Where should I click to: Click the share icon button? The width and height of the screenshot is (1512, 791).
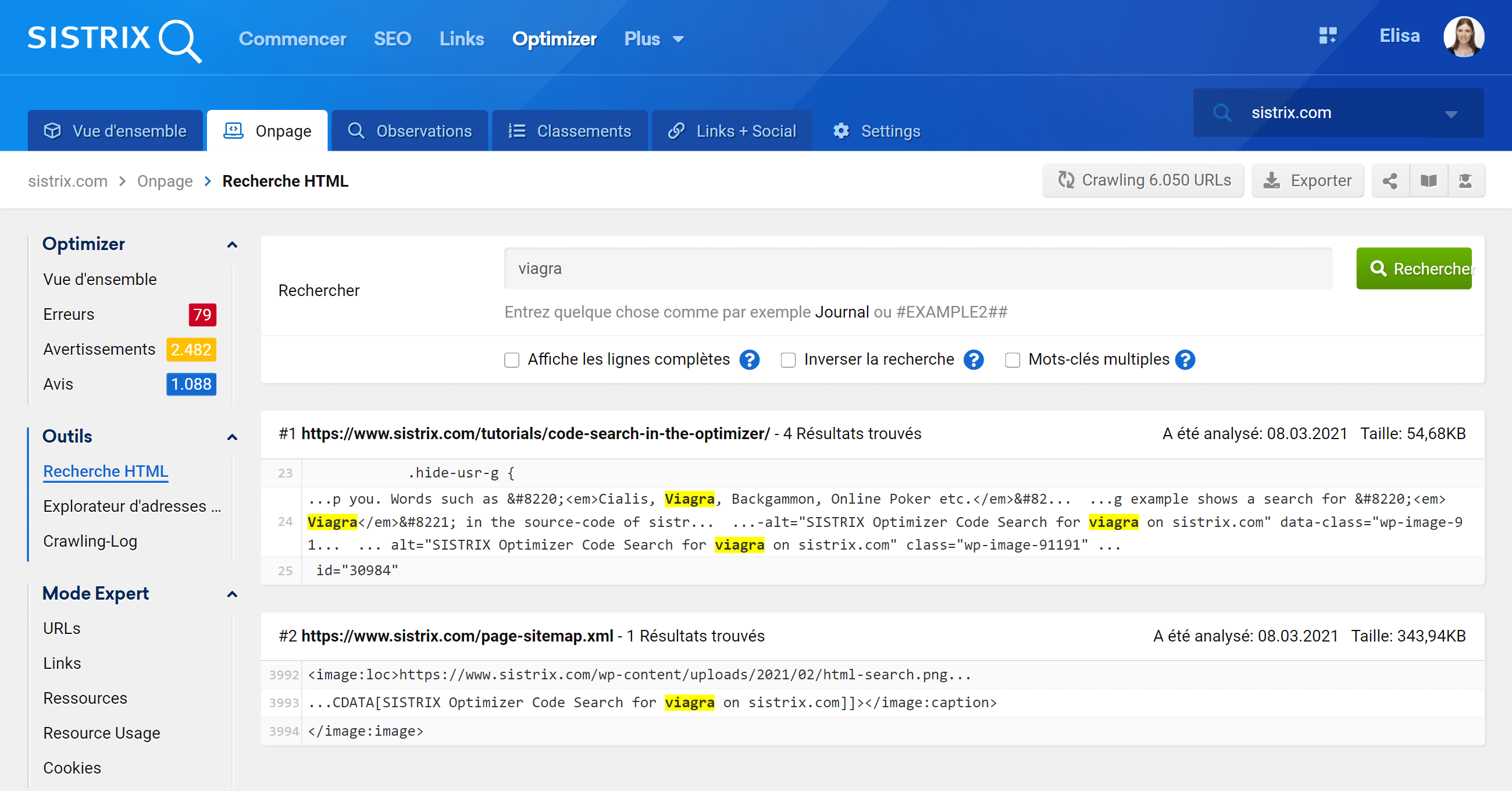(1389, 181)
